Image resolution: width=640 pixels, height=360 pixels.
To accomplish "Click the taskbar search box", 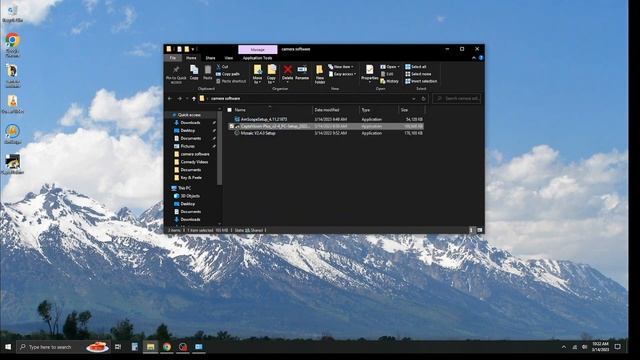I will point(63,347).
